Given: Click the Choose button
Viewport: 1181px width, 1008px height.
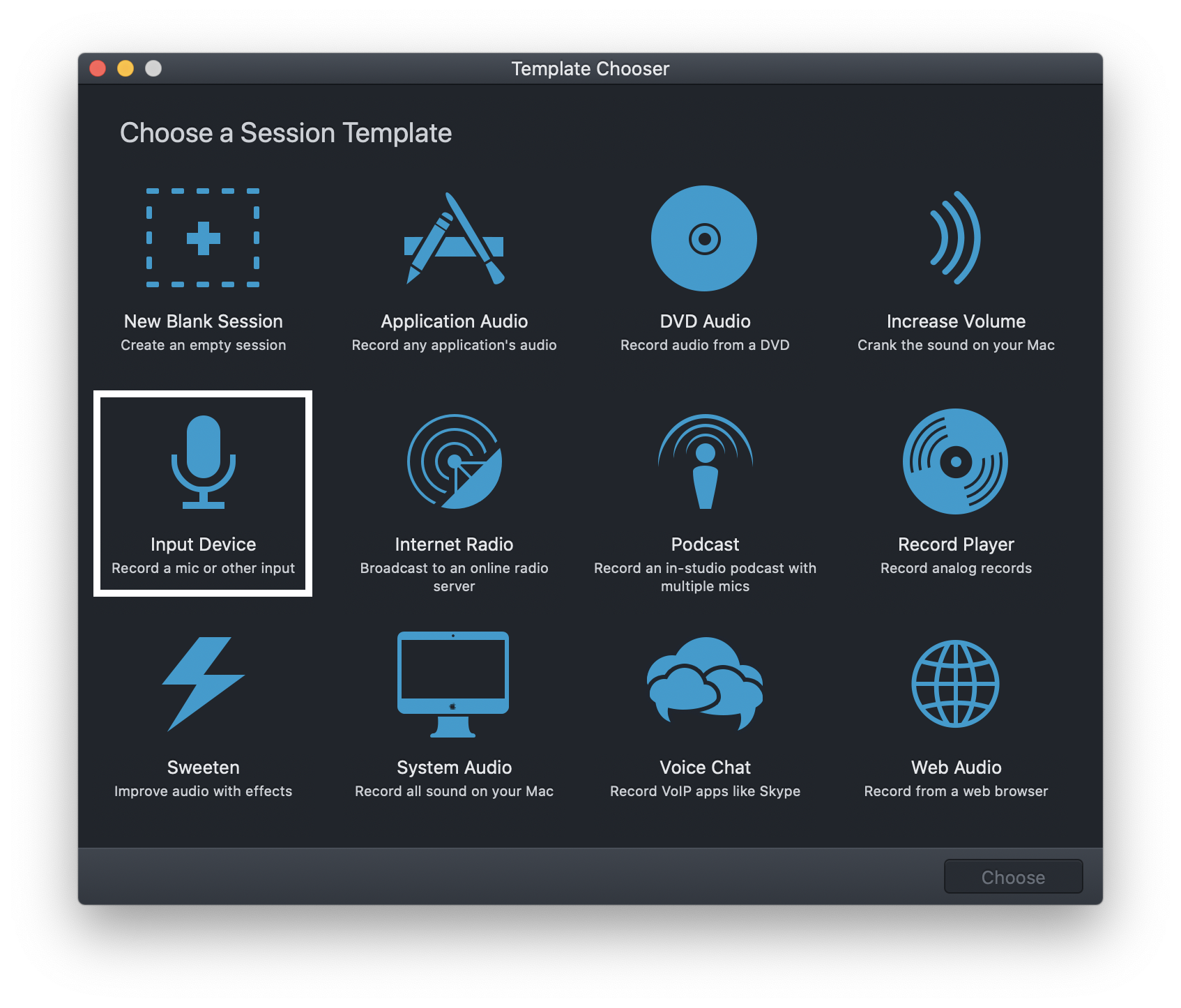Looking at the screenshot, I should click(1013, 877).
